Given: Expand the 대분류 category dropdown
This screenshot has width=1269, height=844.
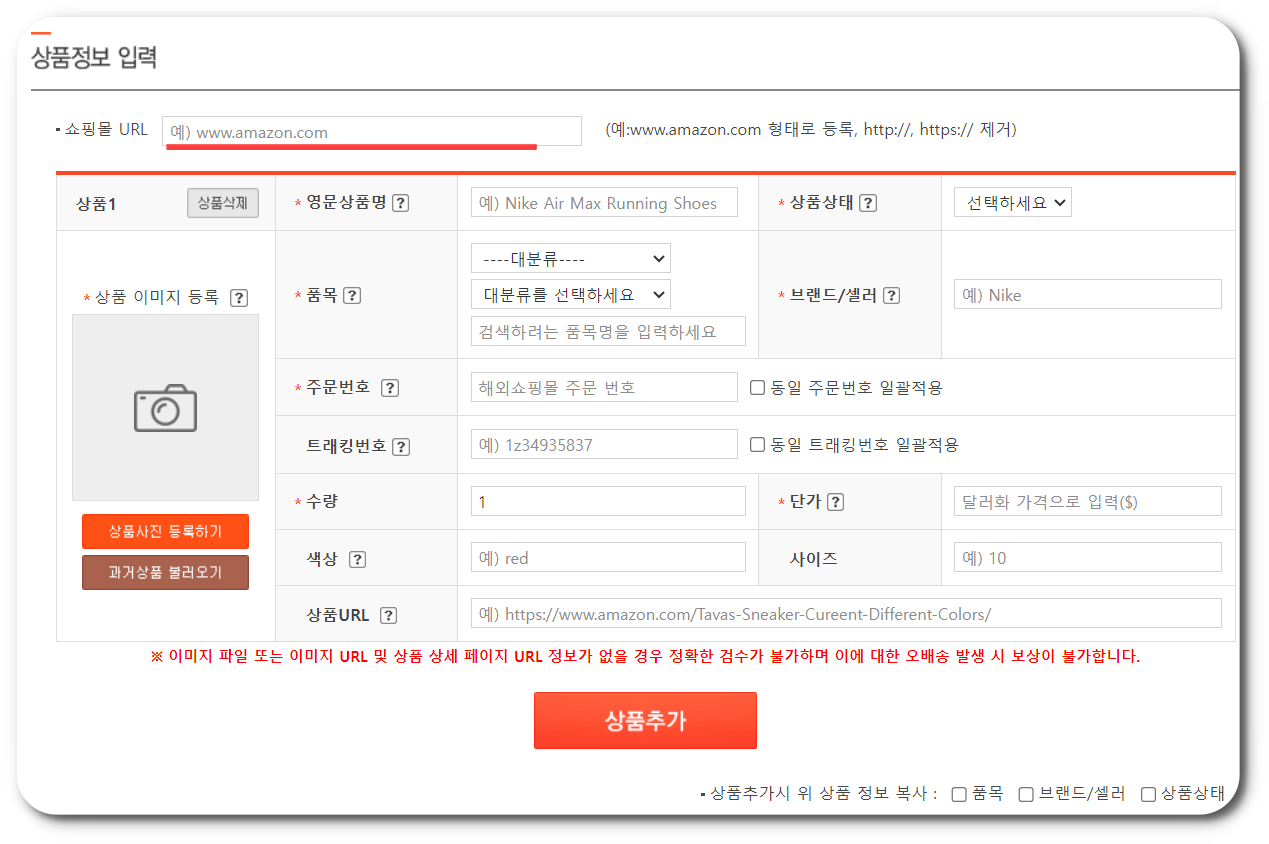Looking at the screenshot, I should pyautogui.click(x=570, y=257).
